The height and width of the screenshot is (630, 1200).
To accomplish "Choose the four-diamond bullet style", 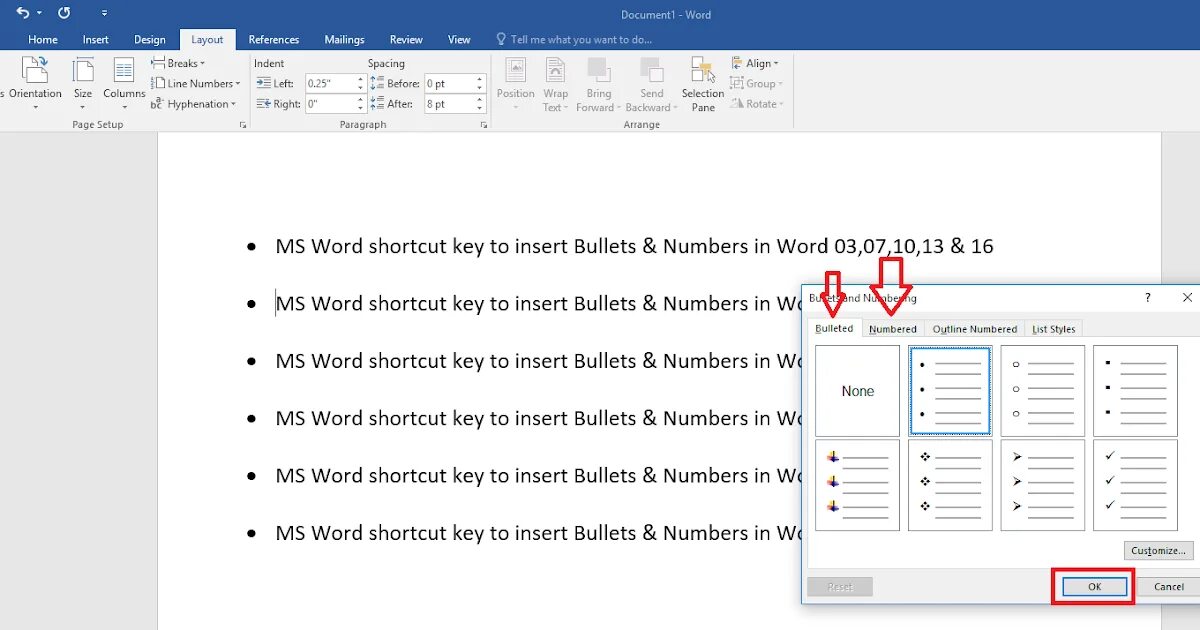I will coord(950,485).
